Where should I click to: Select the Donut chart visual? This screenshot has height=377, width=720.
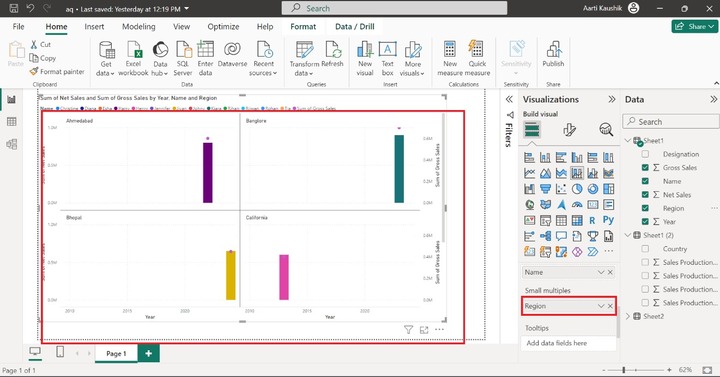(x=593, y=189)
